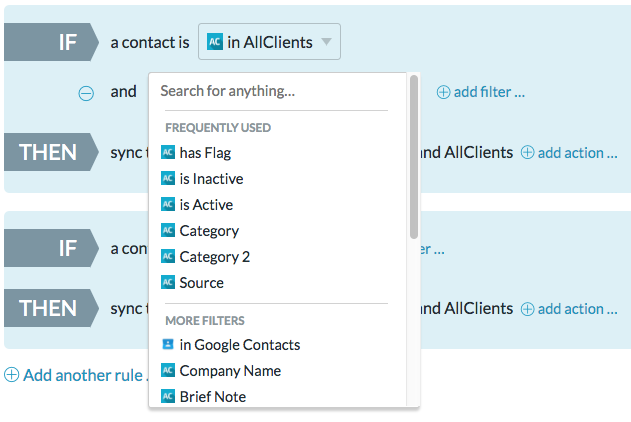Click 'add action ...' in the second rule
631x422 pixels.
point(569,309)
